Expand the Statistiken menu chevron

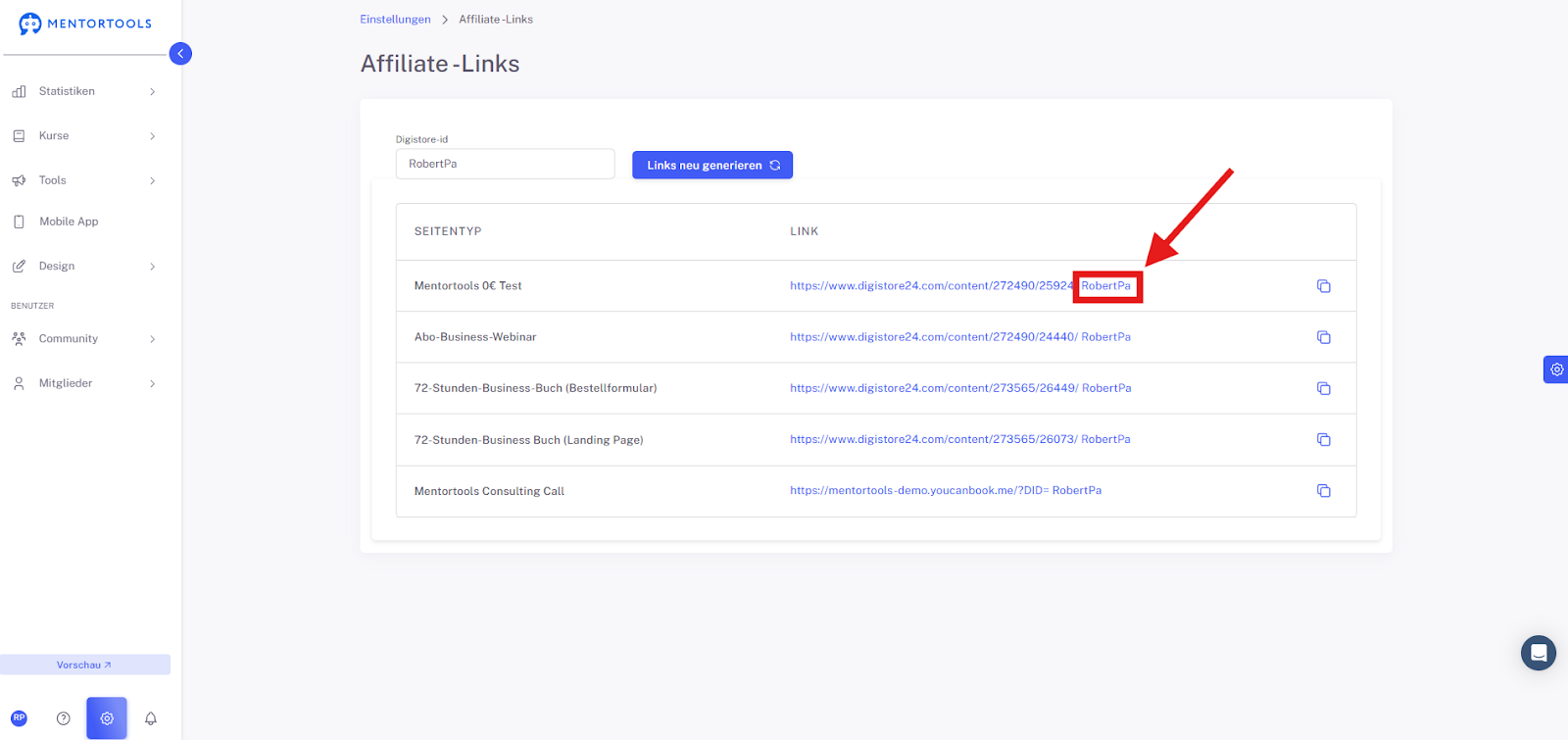pyautogui.click(x=152, y=92)
